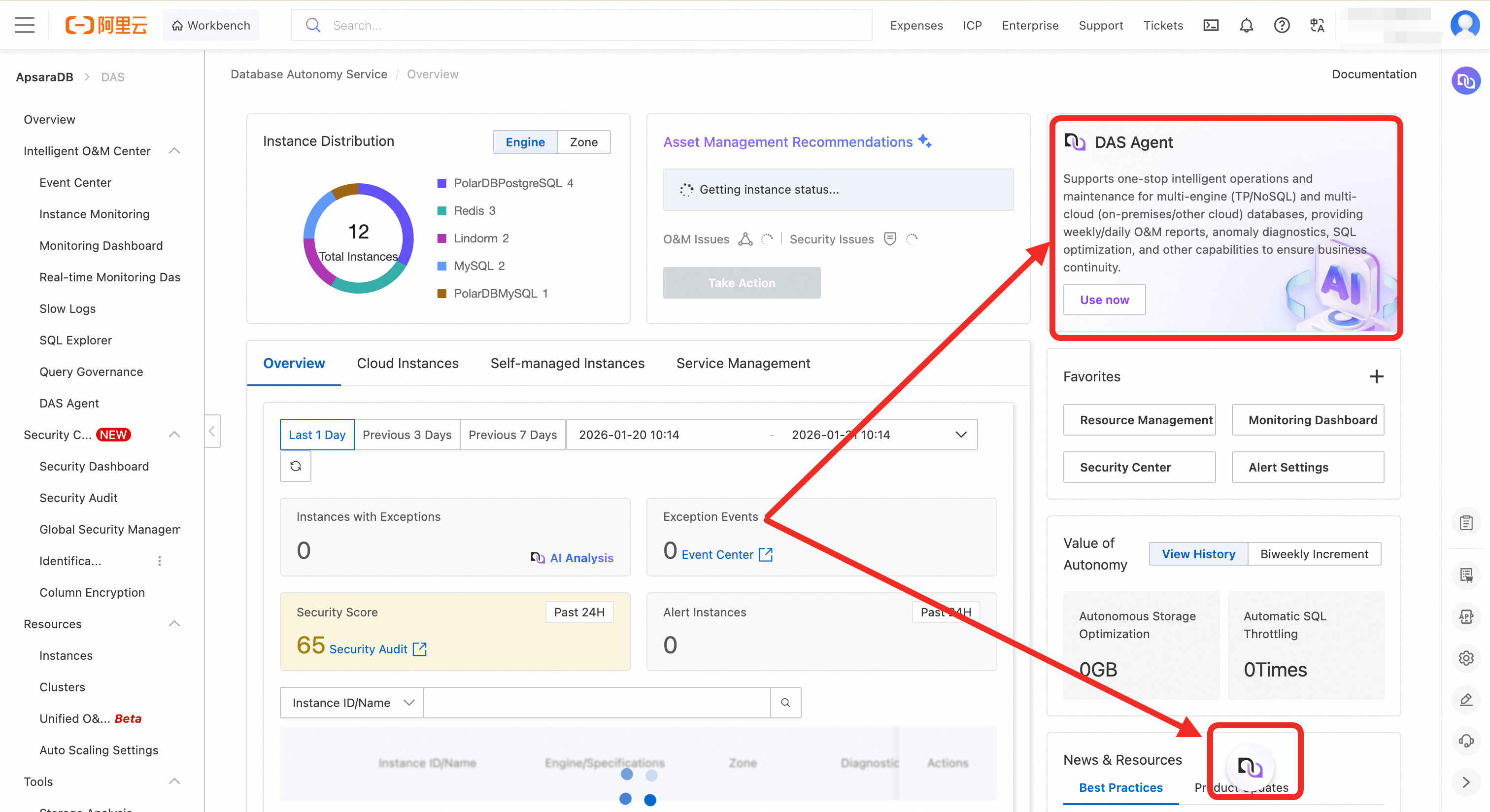Click the notifications bell icon
1490x812 pixels.
[x=1247, y=26]
